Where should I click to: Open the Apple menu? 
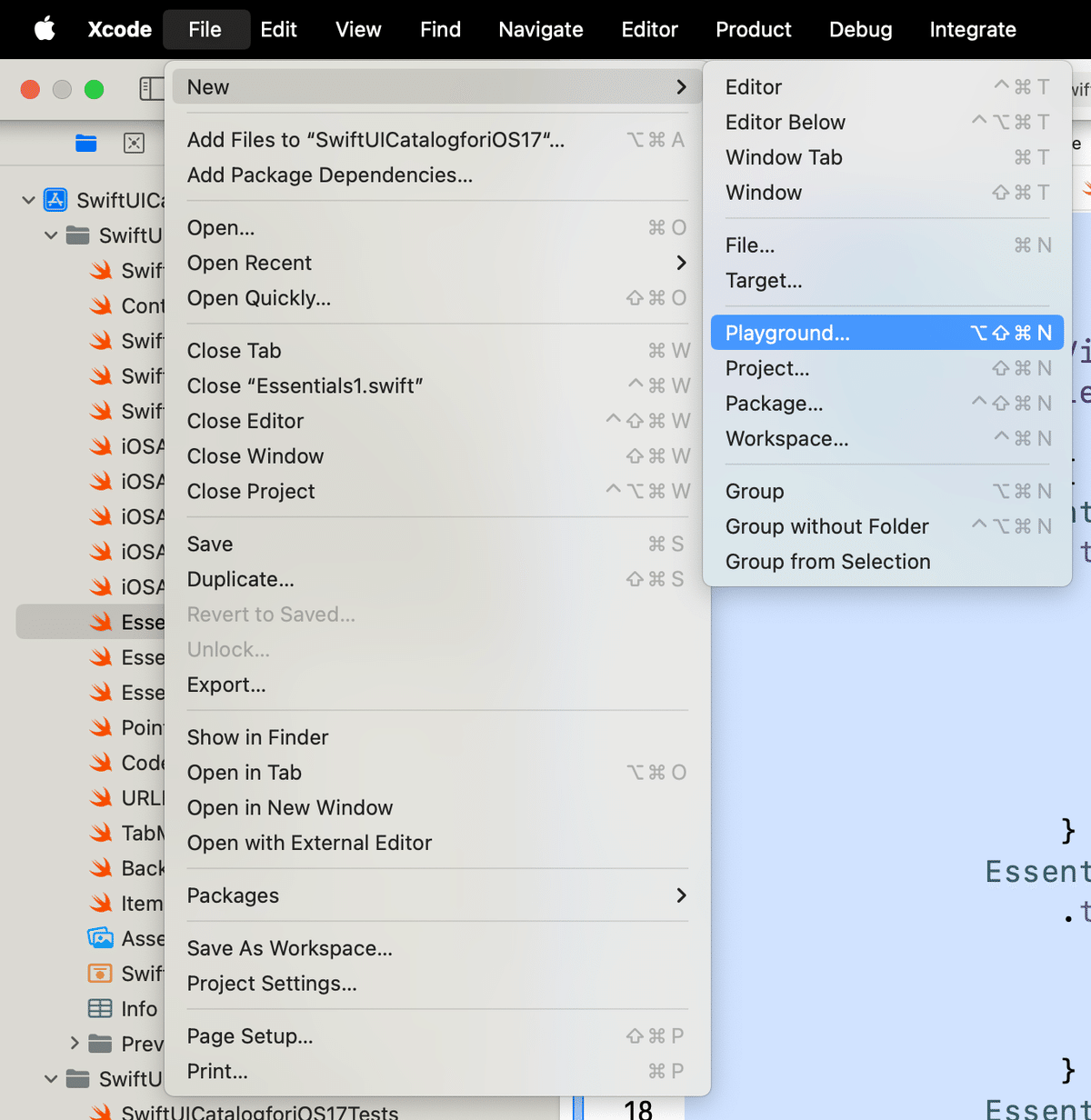coord(45,29)
